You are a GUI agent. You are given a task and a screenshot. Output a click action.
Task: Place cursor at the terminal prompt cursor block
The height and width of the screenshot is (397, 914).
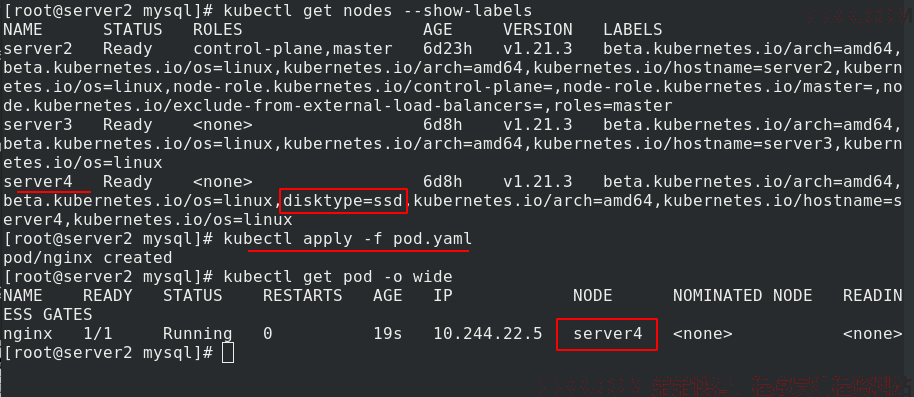[228, 353]
